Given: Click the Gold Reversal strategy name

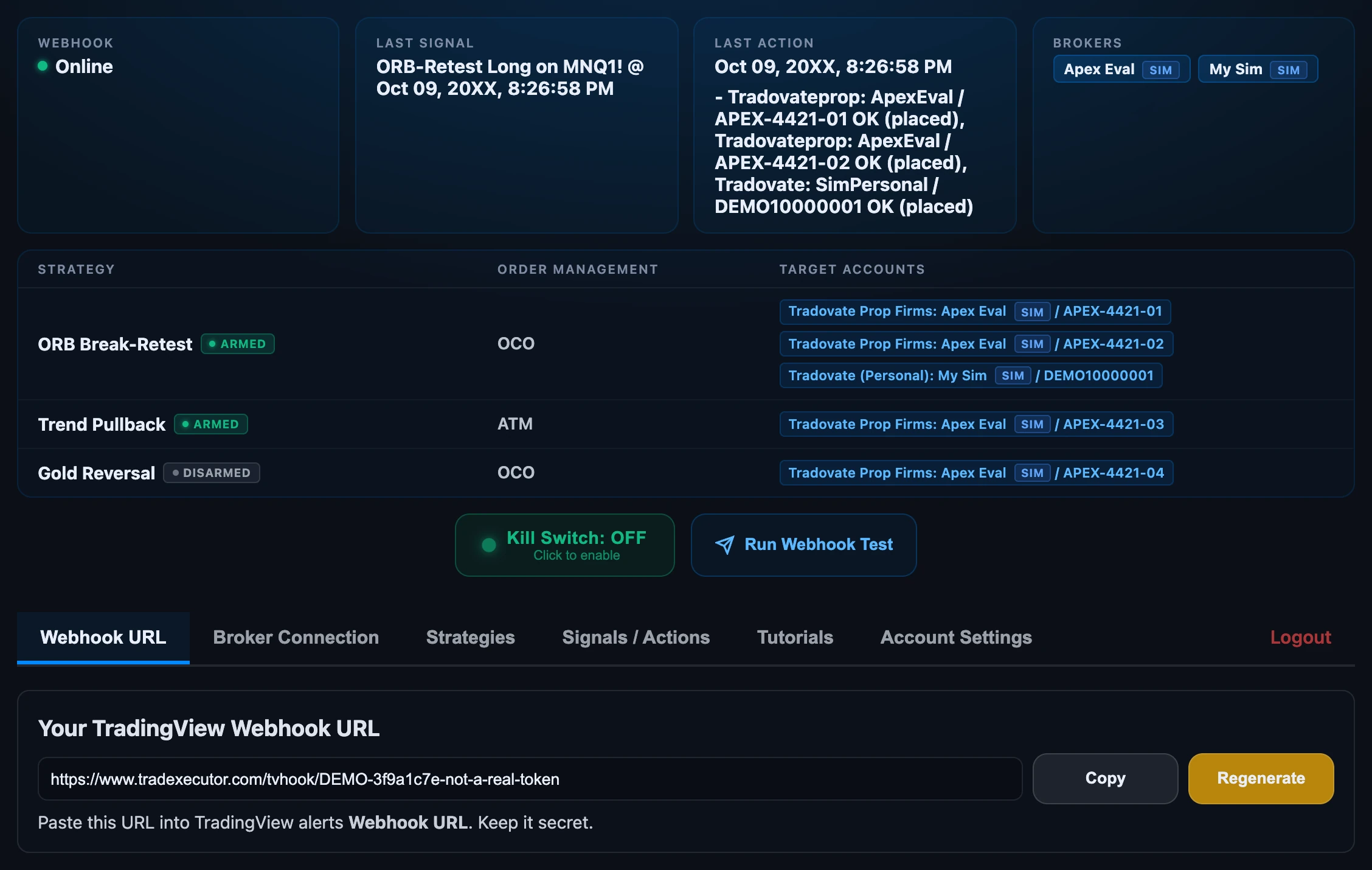Looking at the screenshot, I should (96, 473).
